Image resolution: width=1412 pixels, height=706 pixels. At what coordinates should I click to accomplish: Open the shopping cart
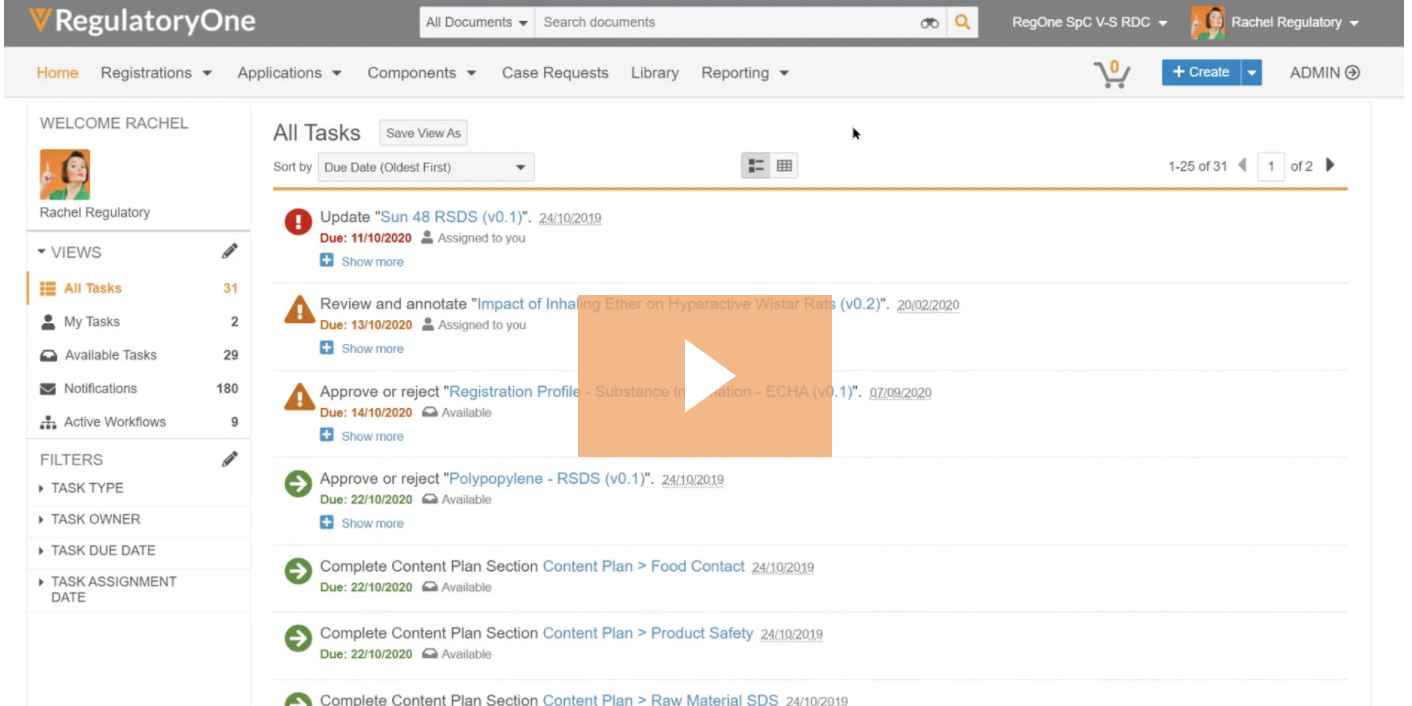point(1113,71)
